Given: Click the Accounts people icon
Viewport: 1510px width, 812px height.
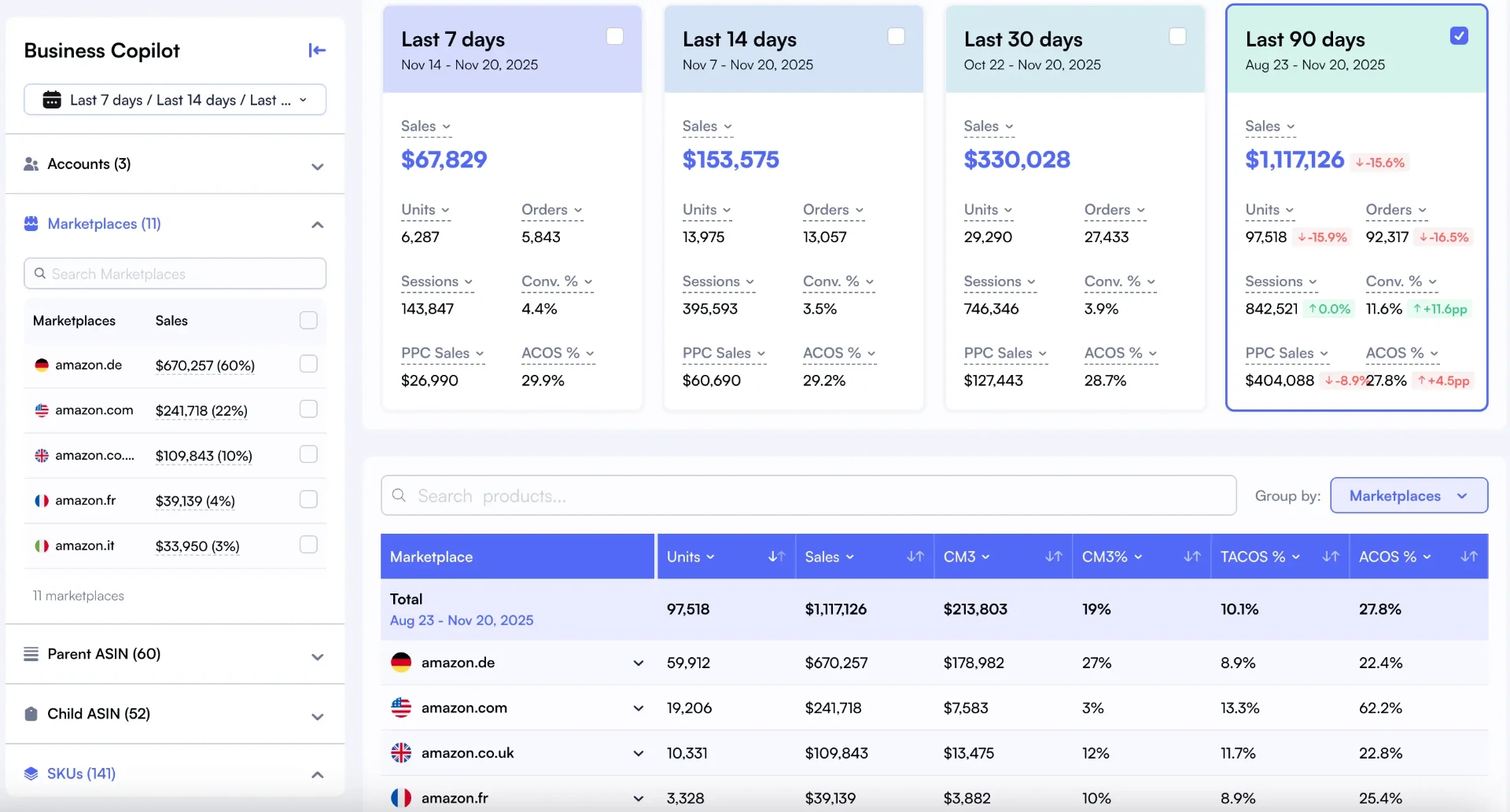Looking at the screenshot, I should (x=31, y=164).
